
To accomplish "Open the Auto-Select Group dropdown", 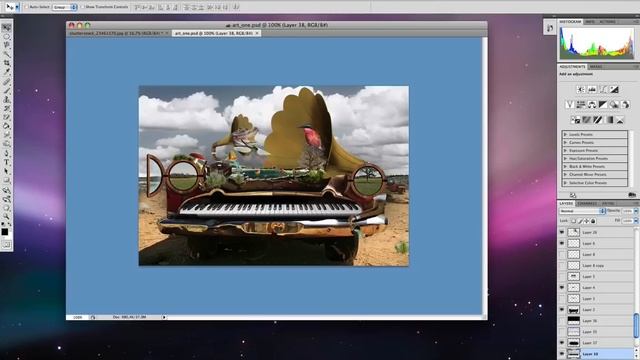I will tap(64, 7).
